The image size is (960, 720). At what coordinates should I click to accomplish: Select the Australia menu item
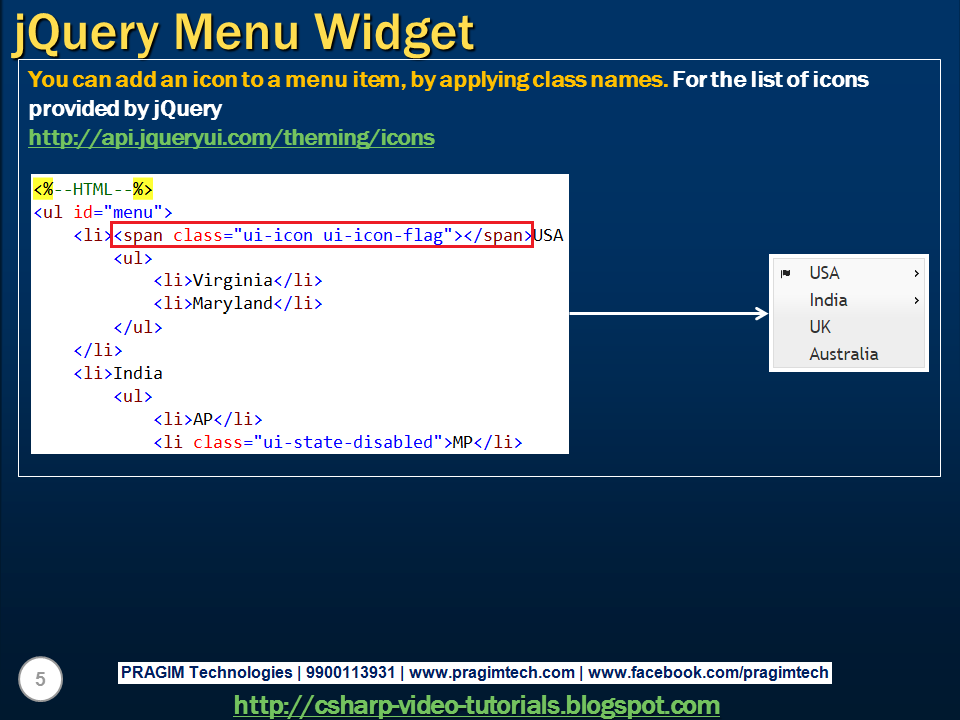842,353
